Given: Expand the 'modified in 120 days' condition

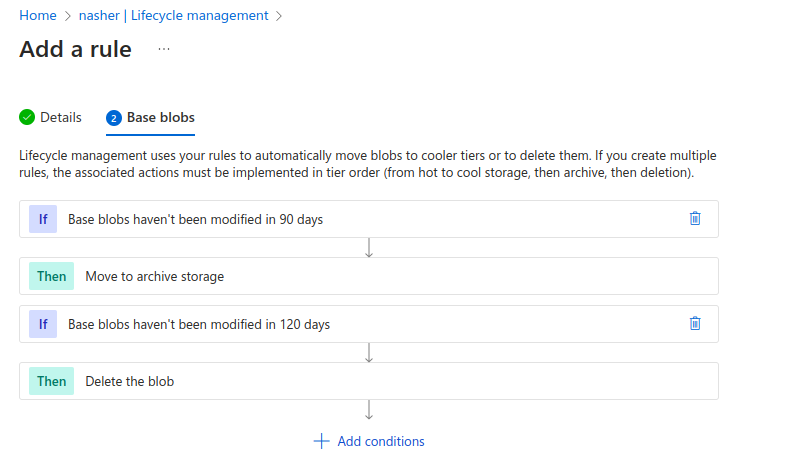Looking at the screenshot, I should point(198,324).
